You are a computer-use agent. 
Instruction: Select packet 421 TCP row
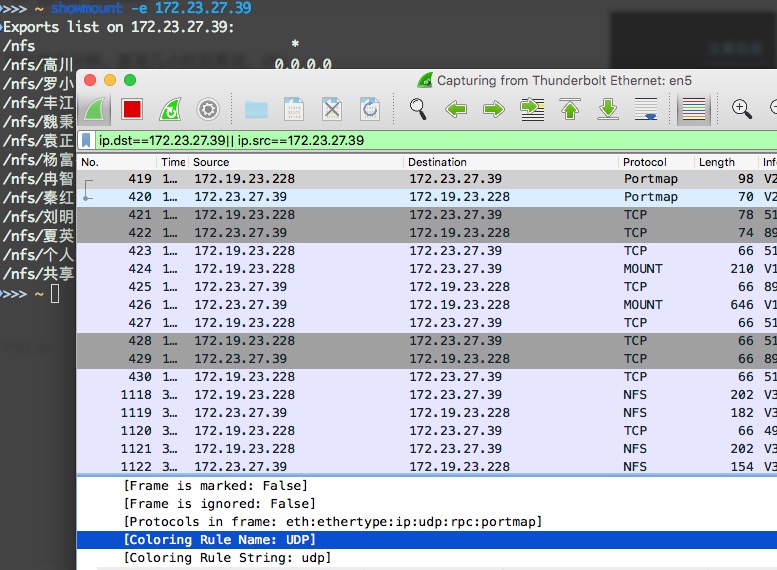click(427, 215)
